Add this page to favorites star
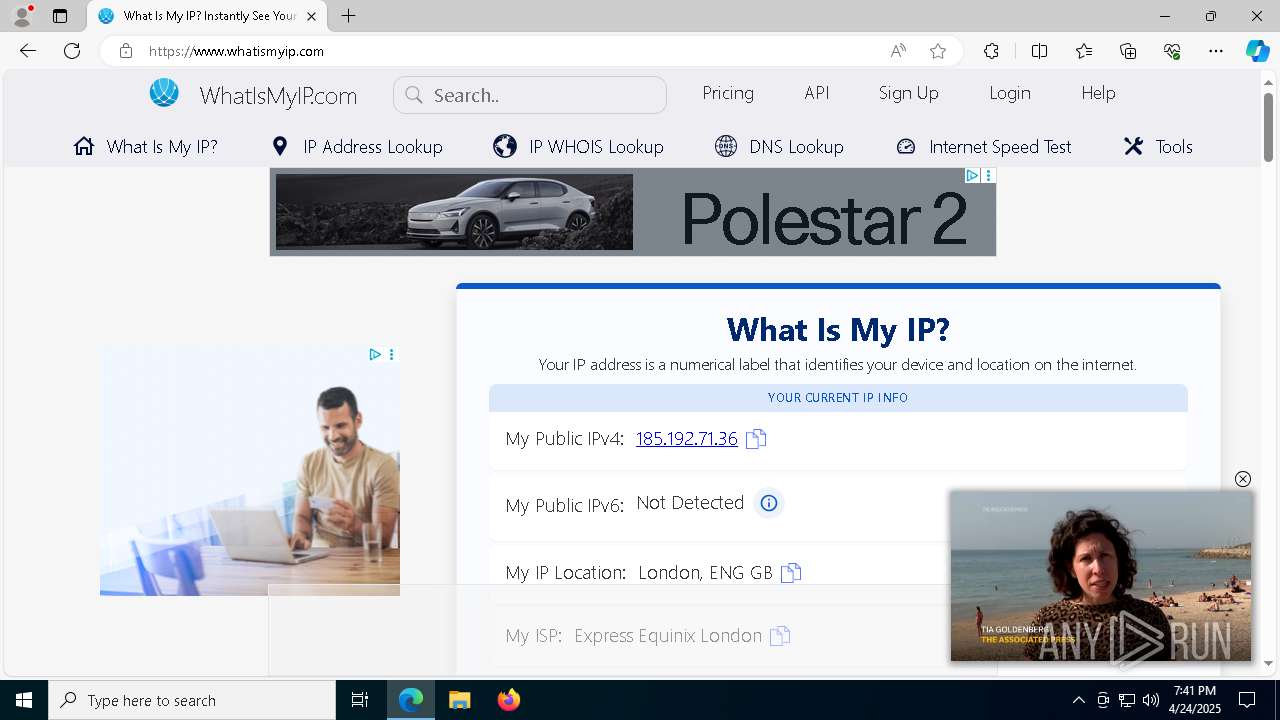 tap(938, 51)
